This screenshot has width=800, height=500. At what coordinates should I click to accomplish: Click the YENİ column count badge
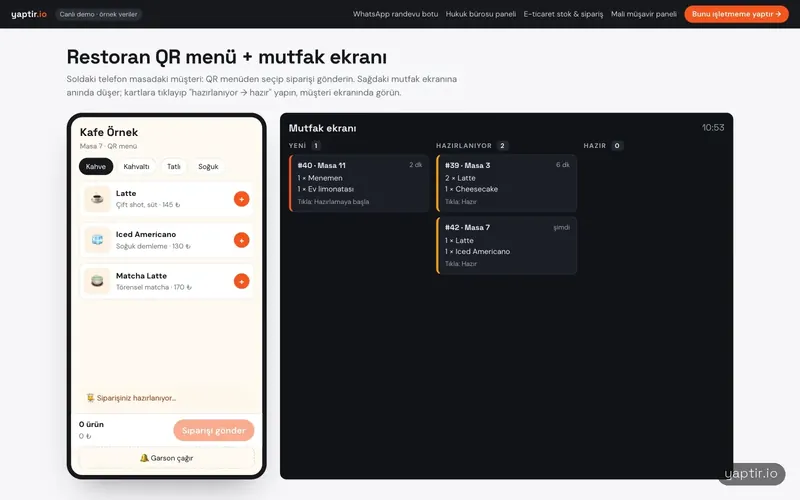[x=316, y=145]
